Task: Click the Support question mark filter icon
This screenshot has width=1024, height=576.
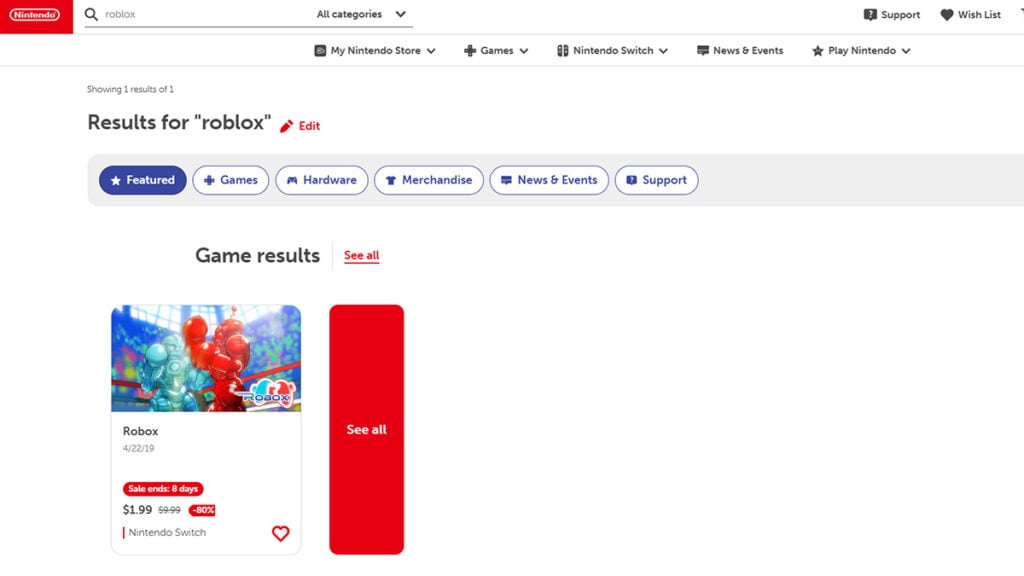Action: (631, 180)
